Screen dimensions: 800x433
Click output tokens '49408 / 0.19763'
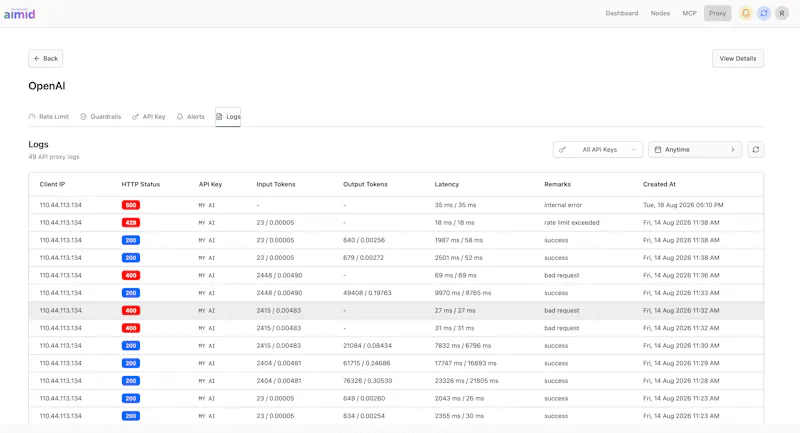(x=367, y=293)
